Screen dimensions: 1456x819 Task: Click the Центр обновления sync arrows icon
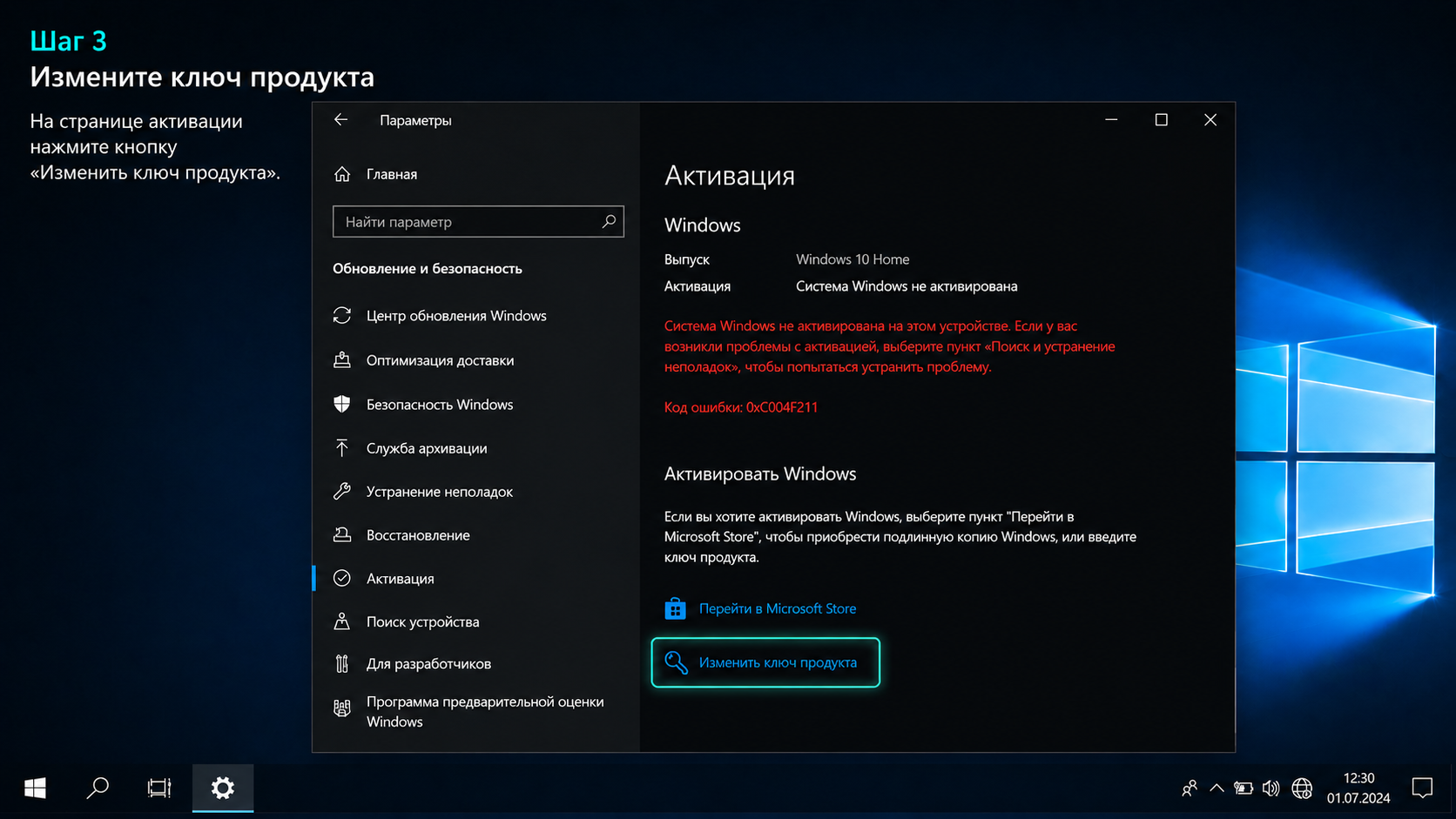click(342, 315)
